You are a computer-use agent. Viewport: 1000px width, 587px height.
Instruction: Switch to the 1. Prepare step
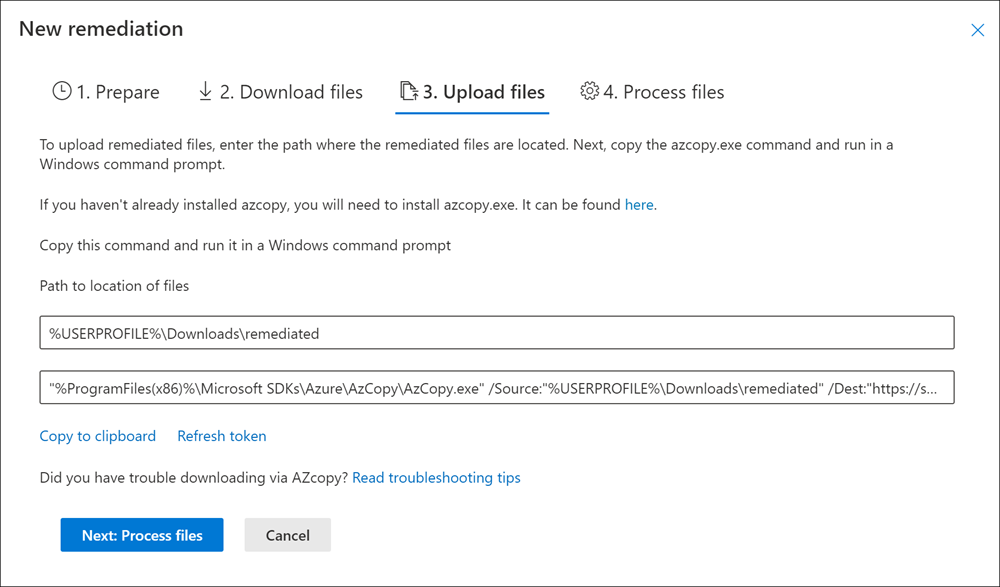pos(106,92)
